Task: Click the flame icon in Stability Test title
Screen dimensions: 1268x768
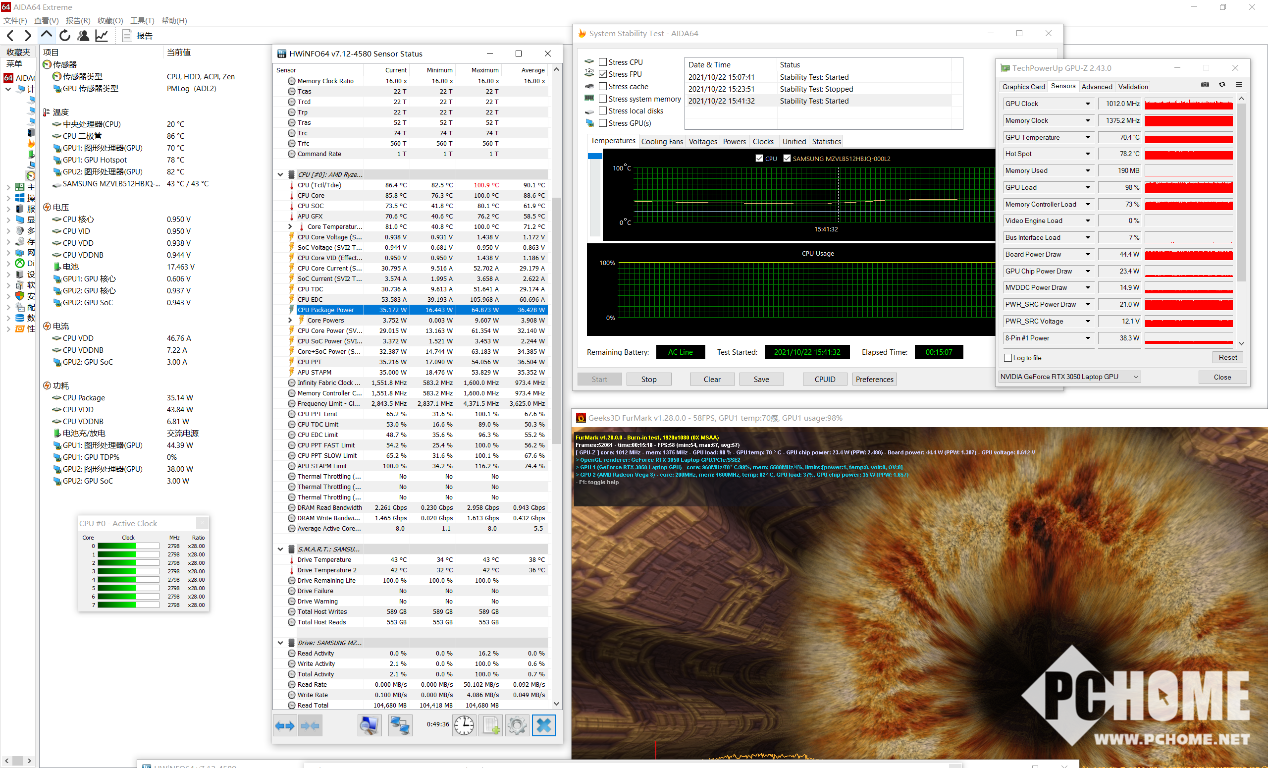Action: click(x=582, y=33)
